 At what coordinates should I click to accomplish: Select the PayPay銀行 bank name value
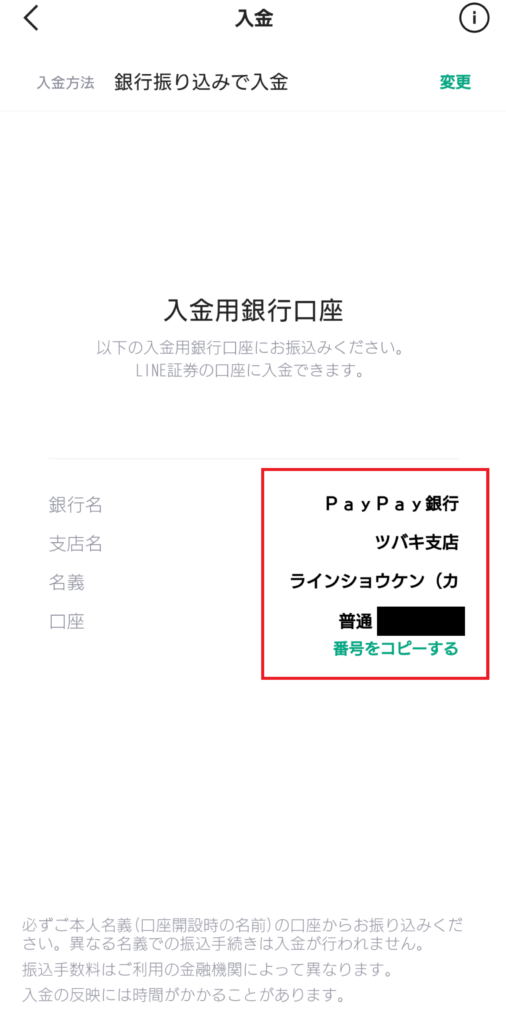click(x=392, y=504)
